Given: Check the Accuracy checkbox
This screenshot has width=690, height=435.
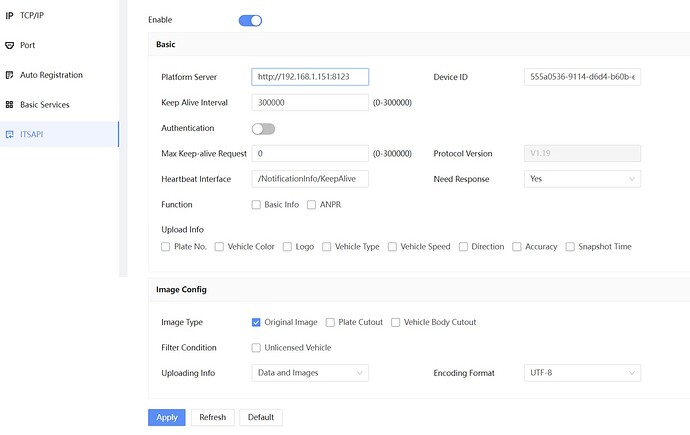Looking at the screenshot, I should [x=517, y=247].
